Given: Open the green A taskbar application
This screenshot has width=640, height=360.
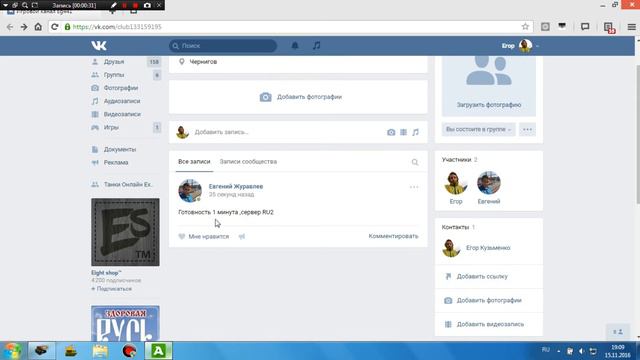Looking at the screenshot, I should (158, 351).
